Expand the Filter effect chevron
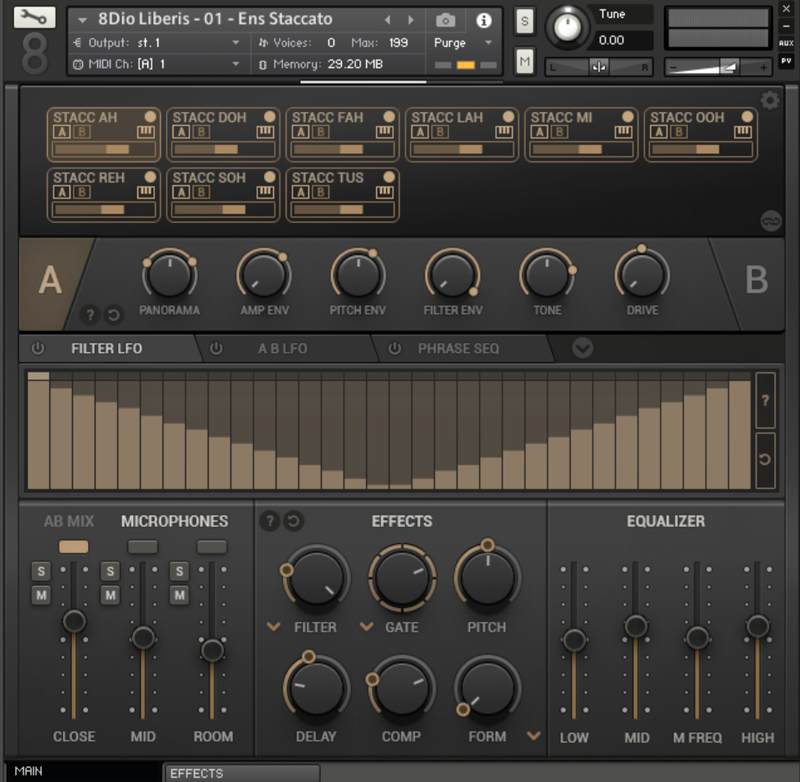The image size is (800, 782). coord(274,626)
